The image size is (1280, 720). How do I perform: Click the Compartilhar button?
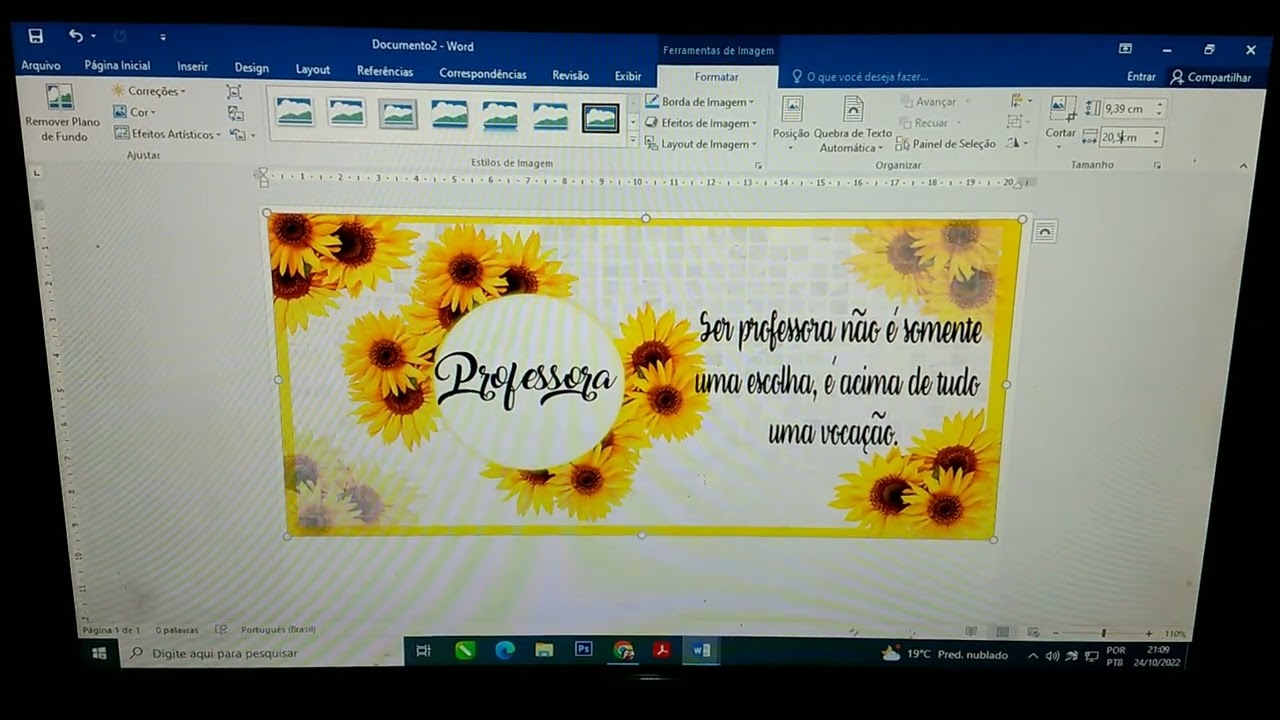tap(1211, 77)
